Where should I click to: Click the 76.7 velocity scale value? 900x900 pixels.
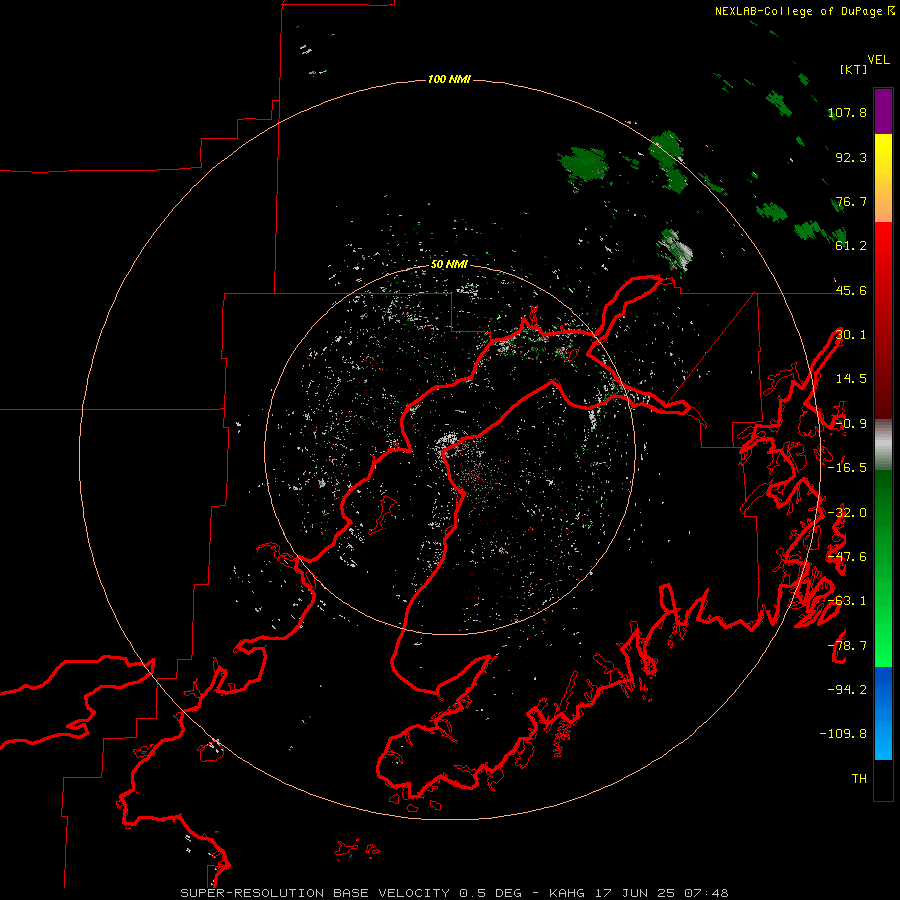click(x=851, y=201)
